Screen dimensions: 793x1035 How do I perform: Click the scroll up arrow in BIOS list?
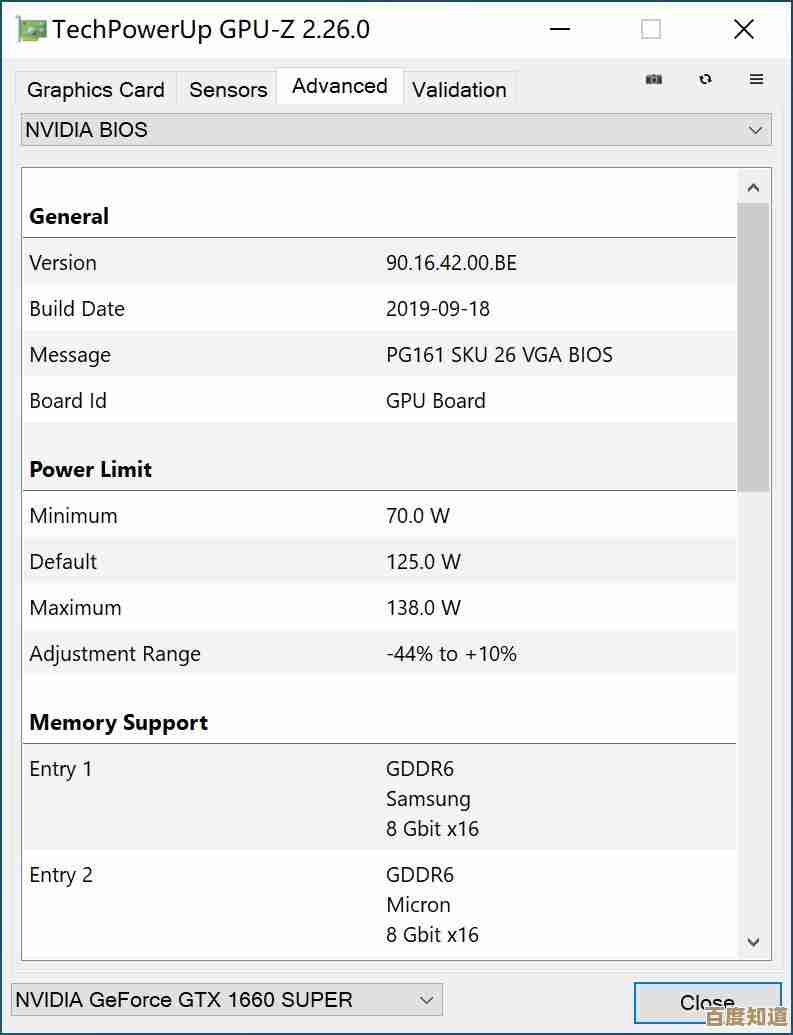point(754,187)
